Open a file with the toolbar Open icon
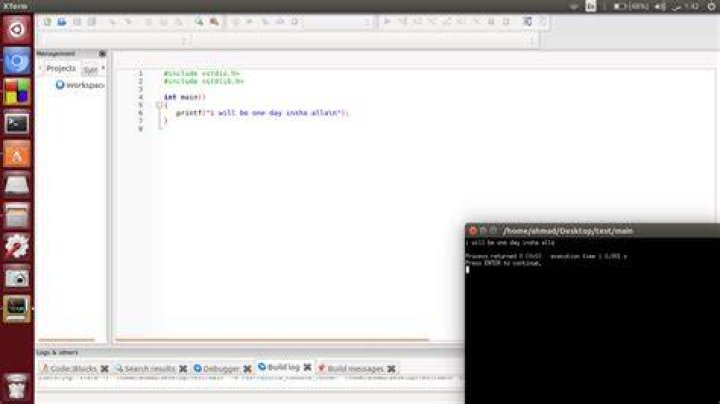The height and width of the screenshot is (404, 720). pos(62,22)
